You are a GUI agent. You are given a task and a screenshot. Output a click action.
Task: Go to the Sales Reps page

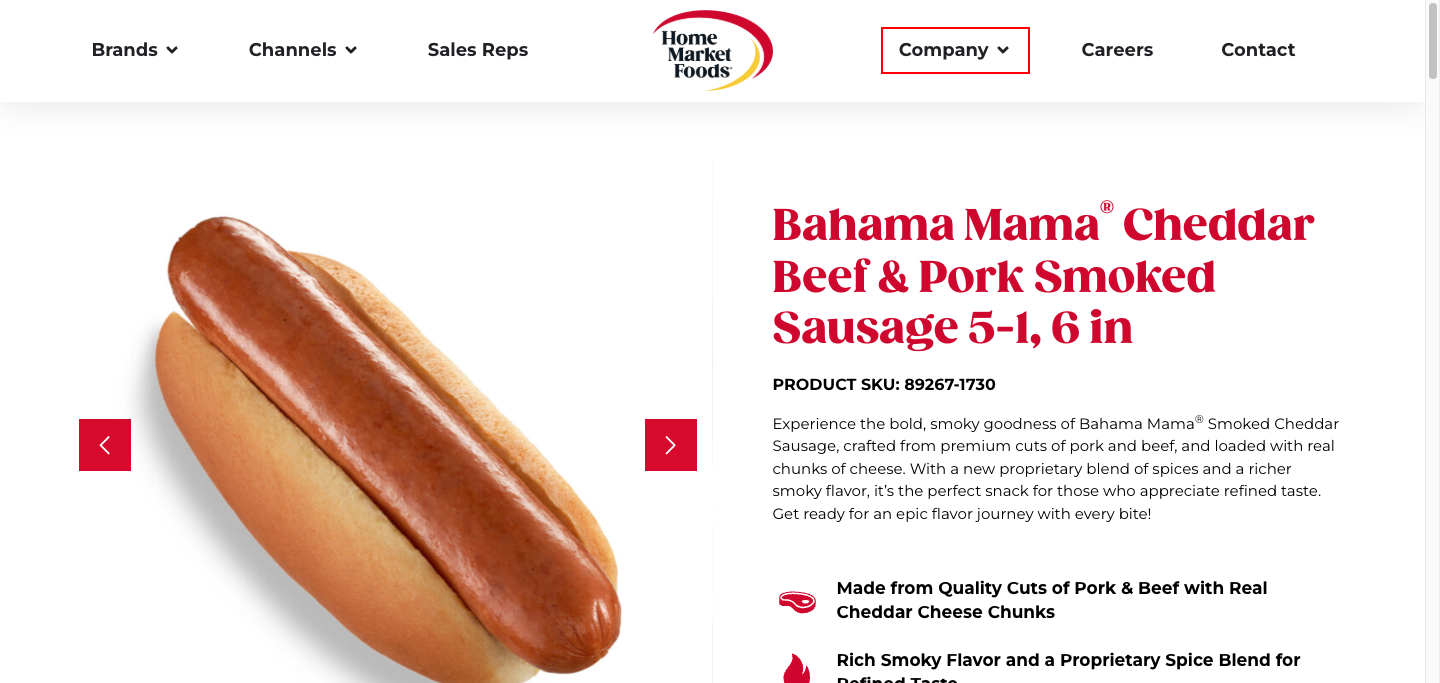pyautogui.click(x=478, y=50)
